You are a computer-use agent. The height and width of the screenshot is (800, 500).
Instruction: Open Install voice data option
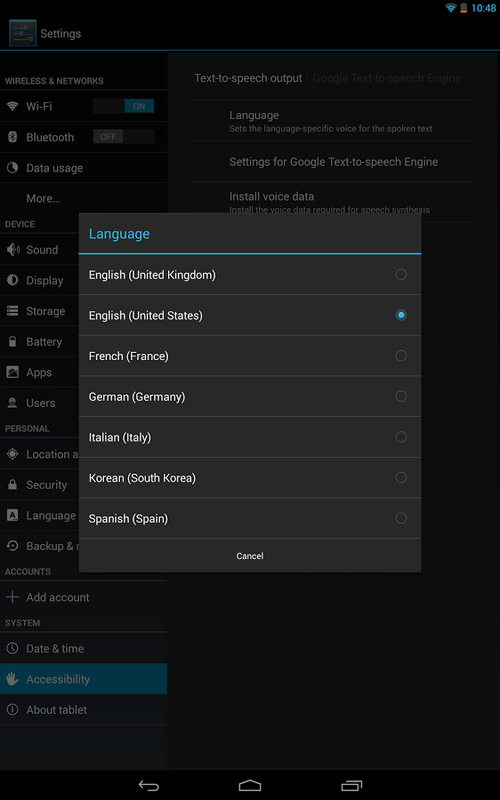[x=333, y=202]
